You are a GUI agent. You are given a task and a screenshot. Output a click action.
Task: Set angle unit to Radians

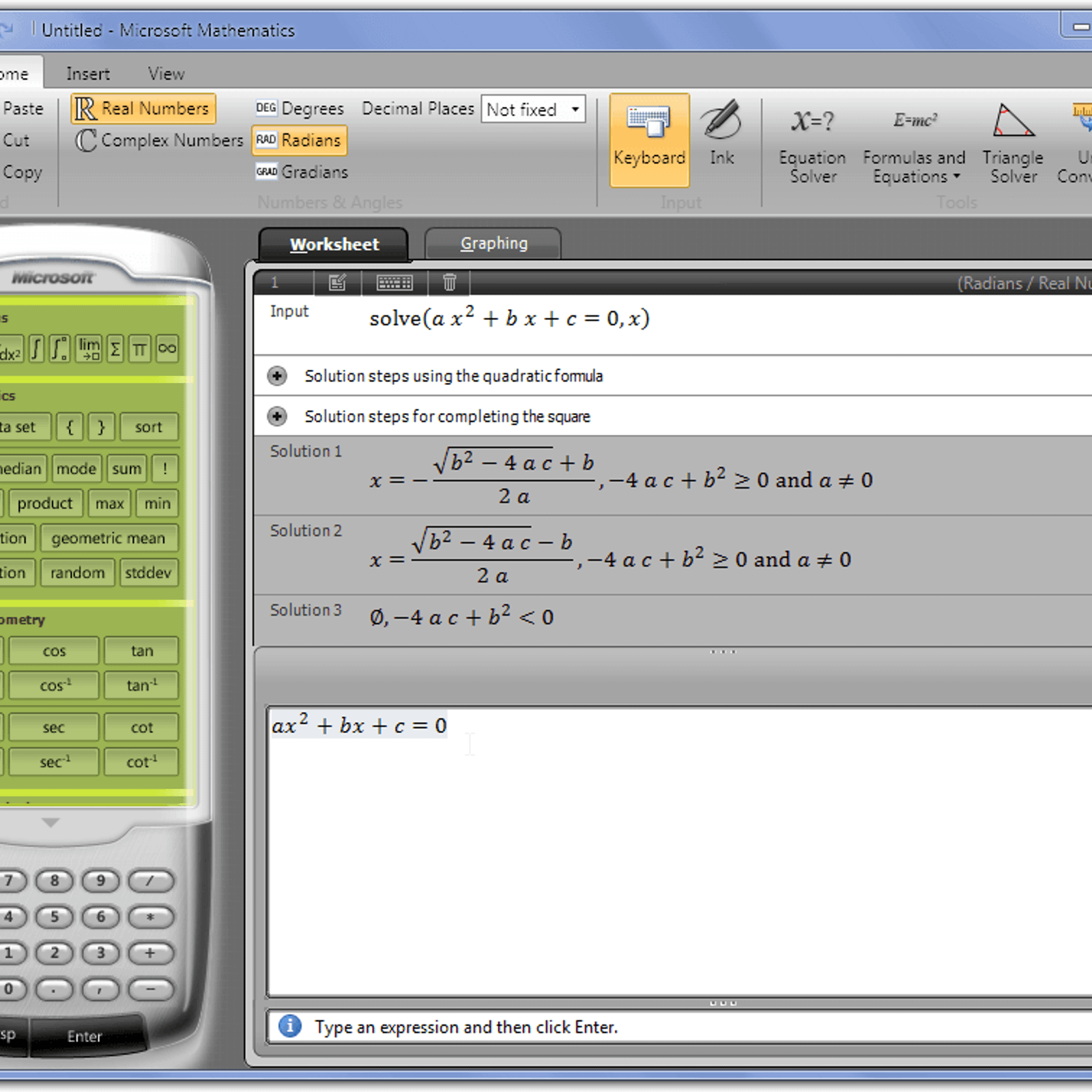click(x=300, y=141)
